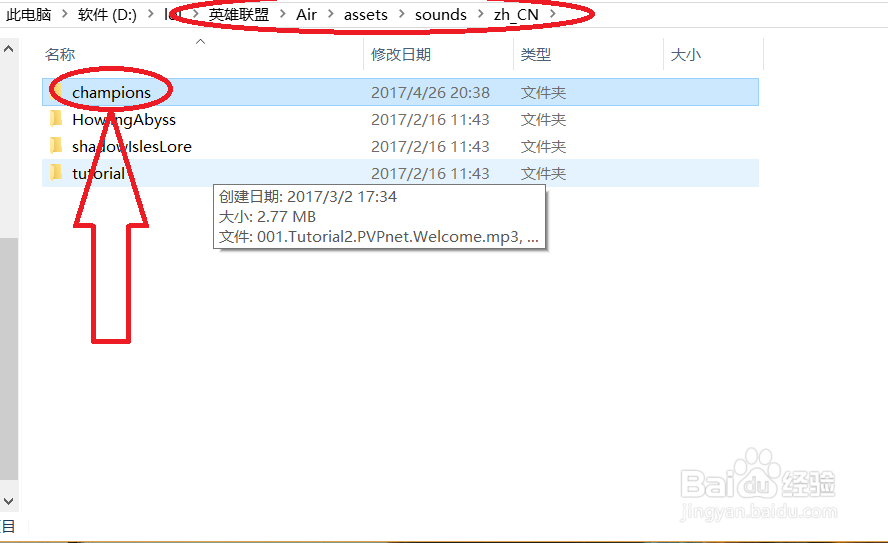Click the navigation pane scrollbar thumb
Viewport: 888px width, 543px height.
coord(8,358)
